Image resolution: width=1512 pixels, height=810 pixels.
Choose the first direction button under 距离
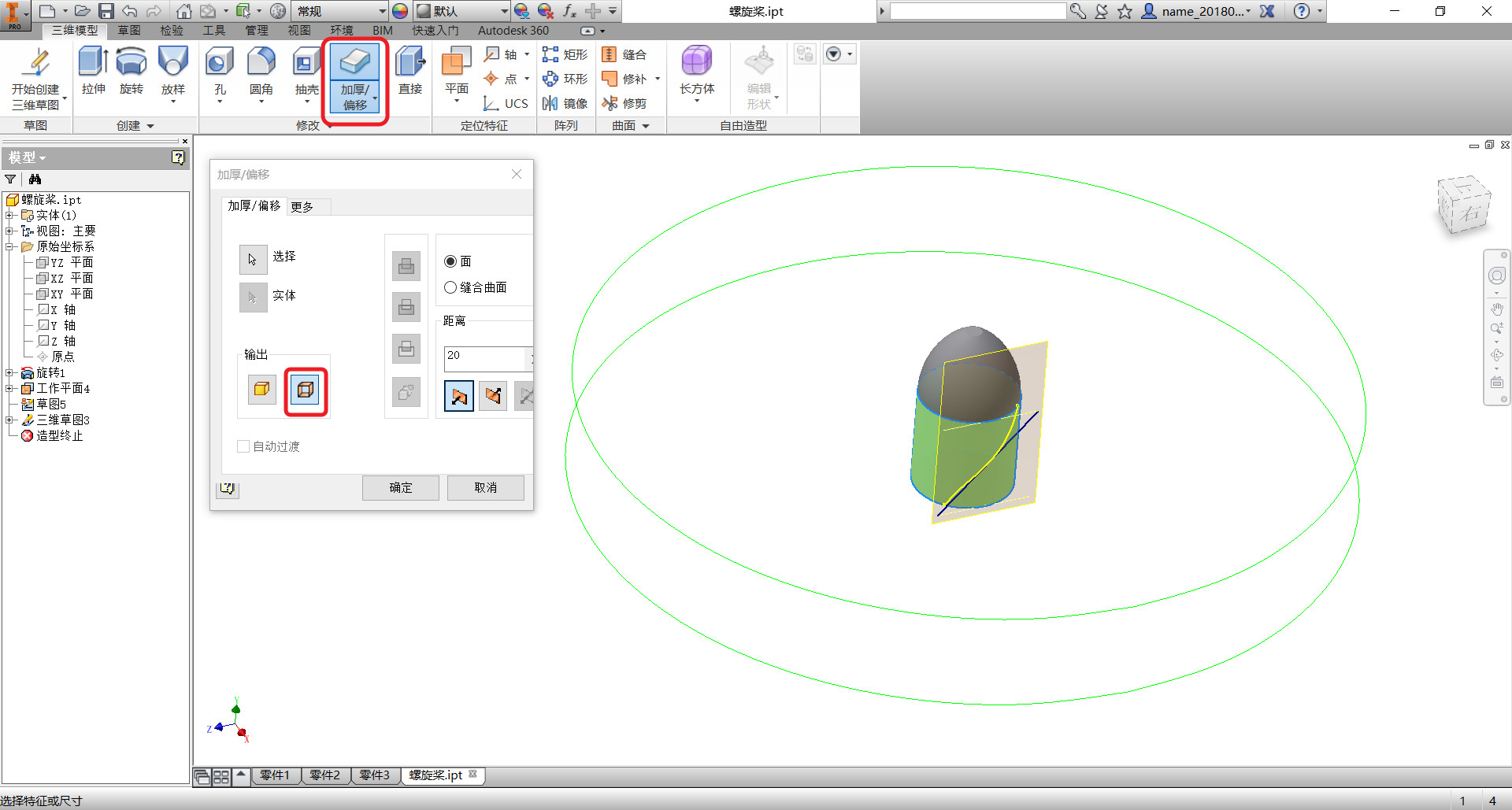point(459,396)
